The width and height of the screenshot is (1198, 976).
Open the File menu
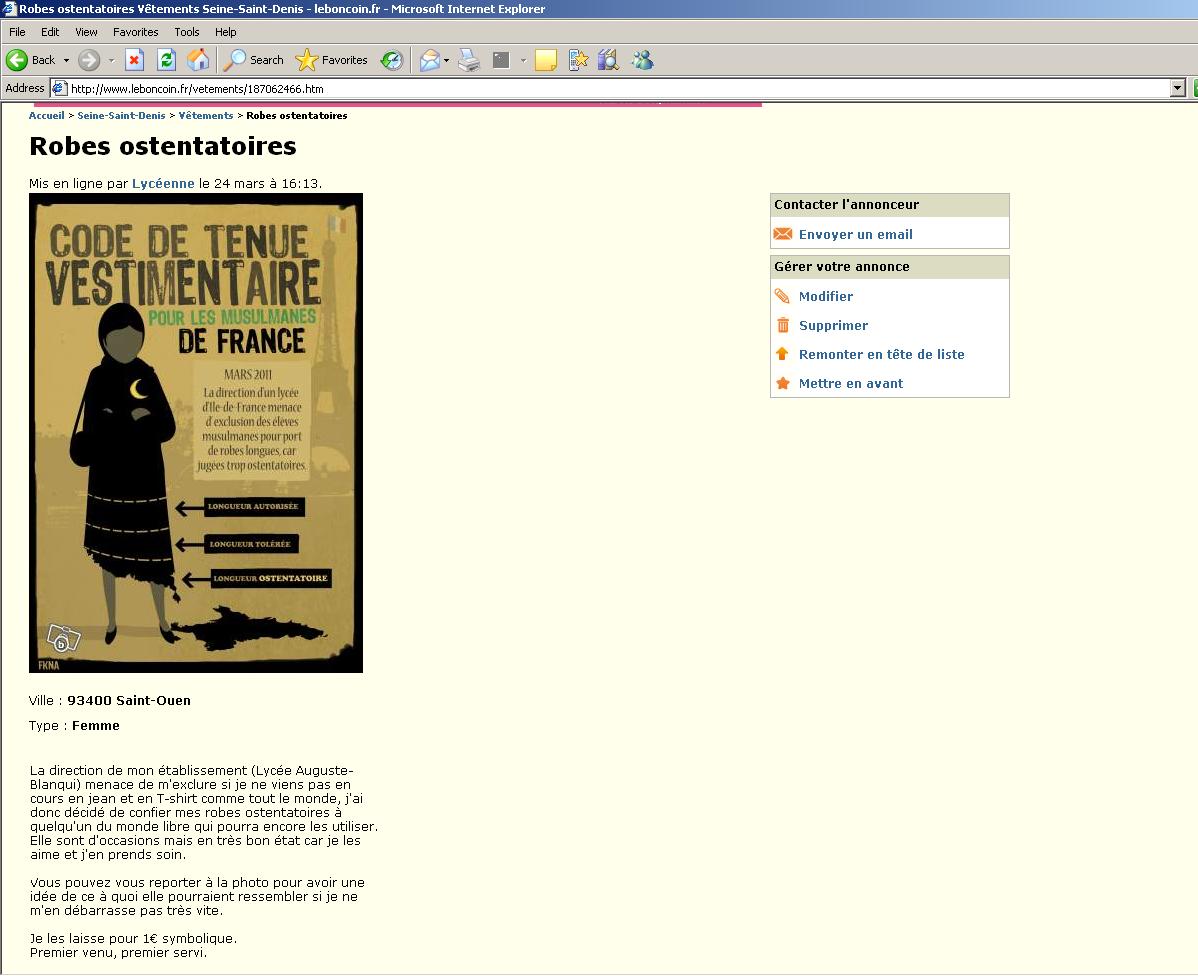click(x=17, y=32)
